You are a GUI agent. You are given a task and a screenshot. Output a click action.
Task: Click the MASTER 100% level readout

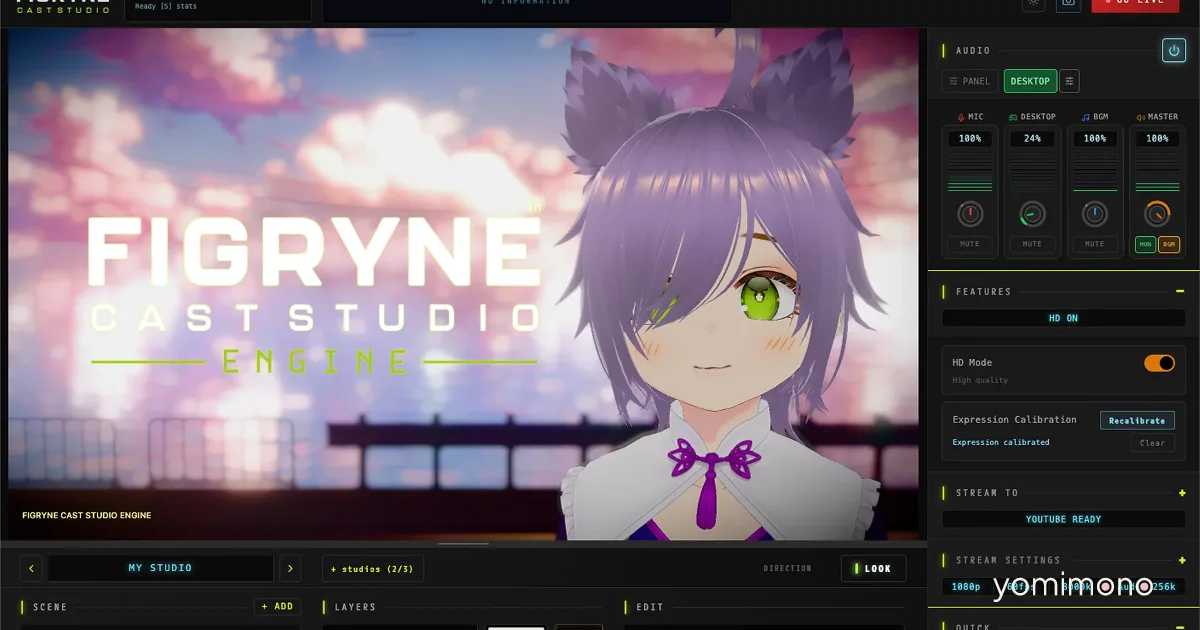click(x=1157, y=139)
